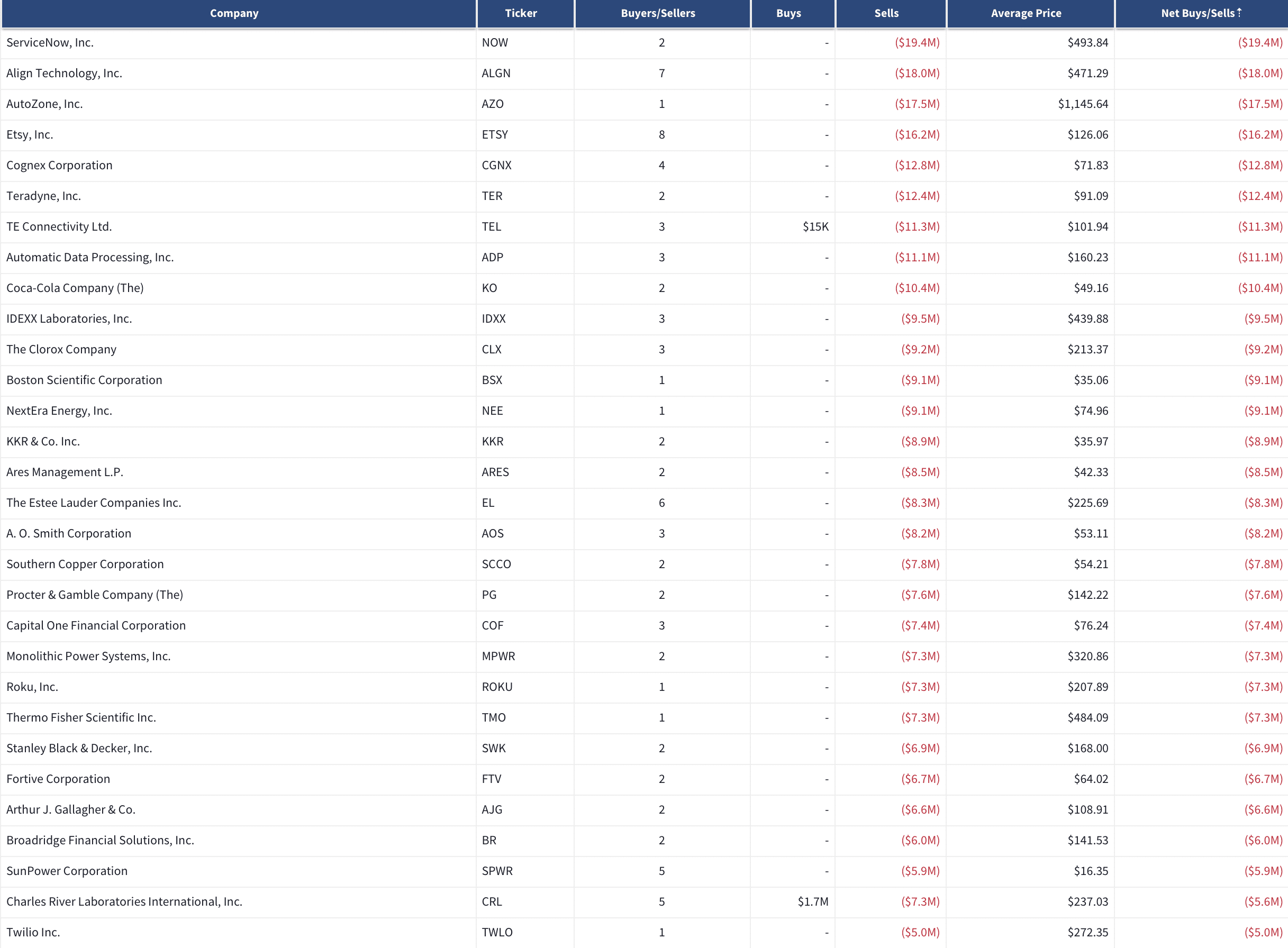Select Broadridge Financial Solutions, Inc. name

point(101,841)
